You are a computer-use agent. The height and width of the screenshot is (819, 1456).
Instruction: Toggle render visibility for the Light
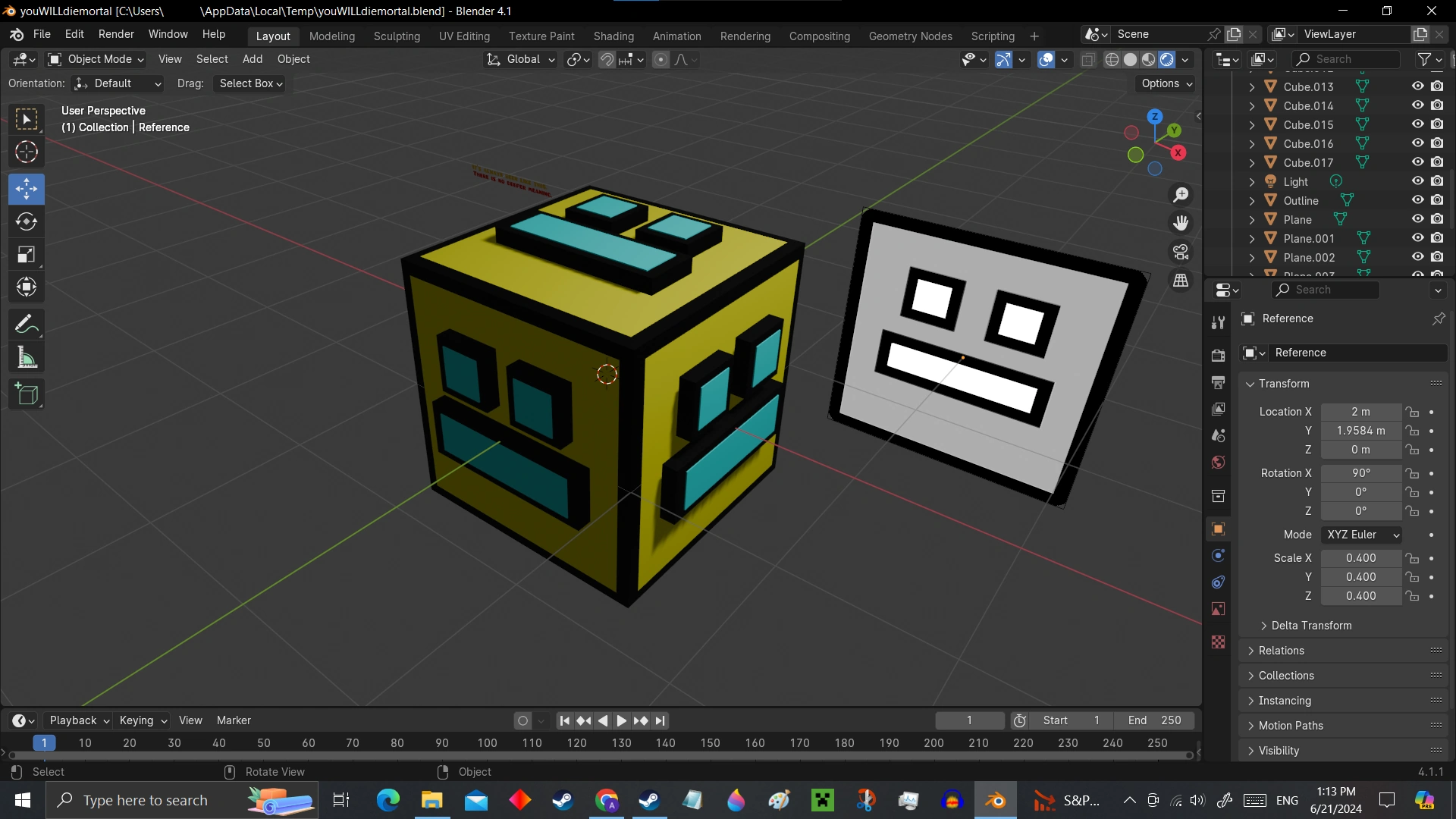click(1437, 181)
